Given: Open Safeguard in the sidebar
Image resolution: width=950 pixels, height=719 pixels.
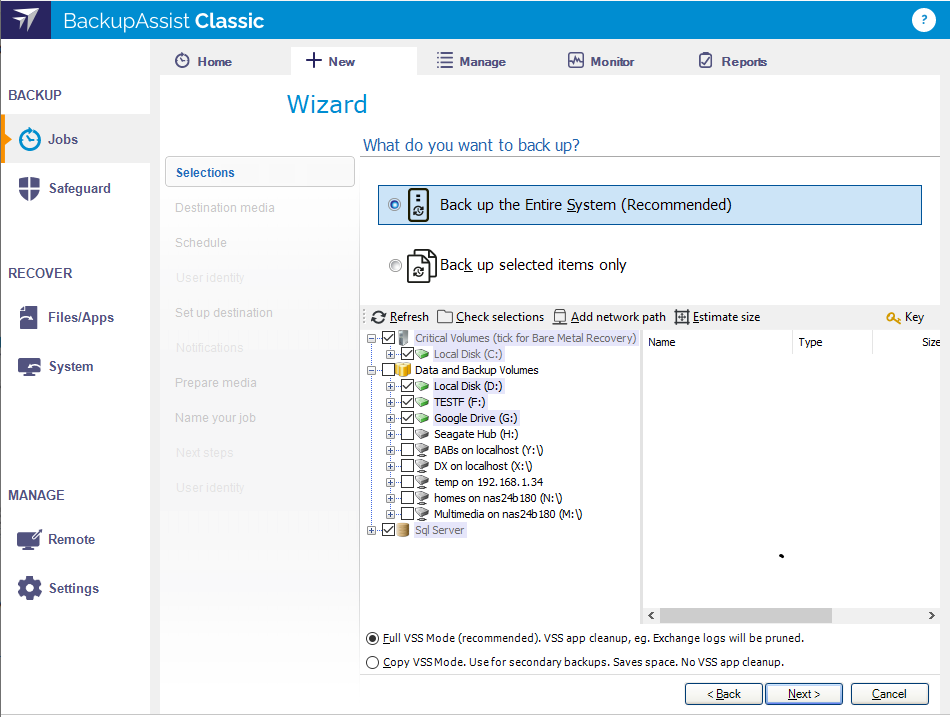Looking at the screenshot, I should (76, 188).
